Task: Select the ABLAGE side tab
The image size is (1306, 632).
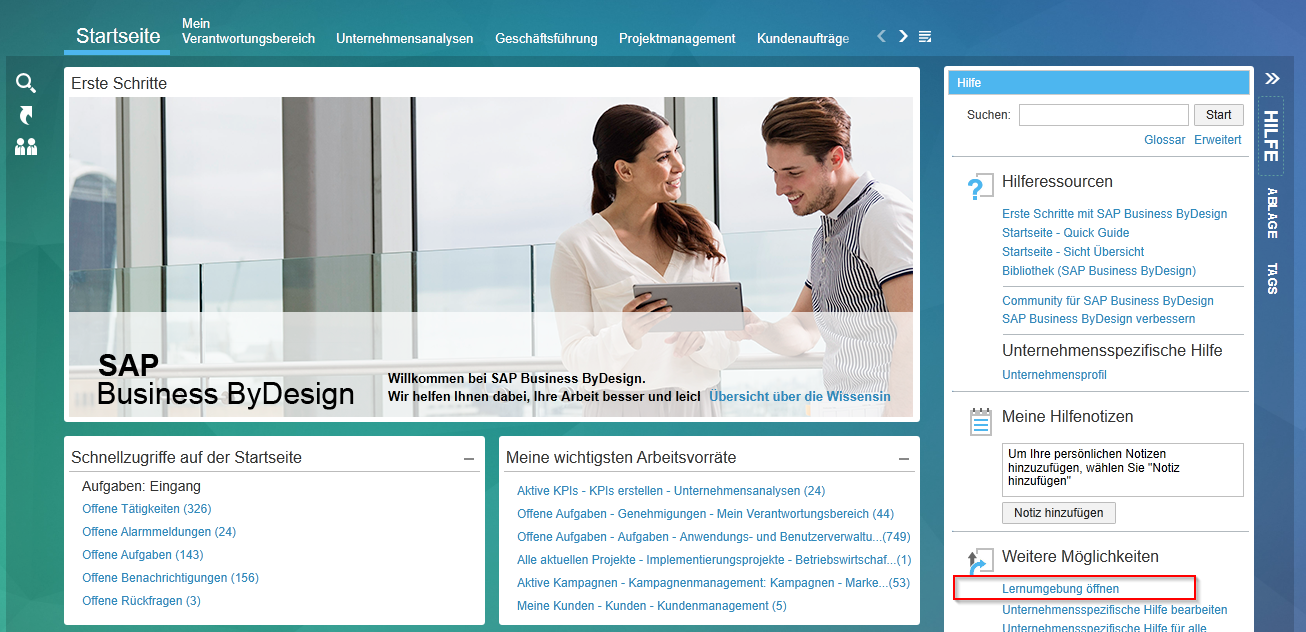Action: (1272, 213)
